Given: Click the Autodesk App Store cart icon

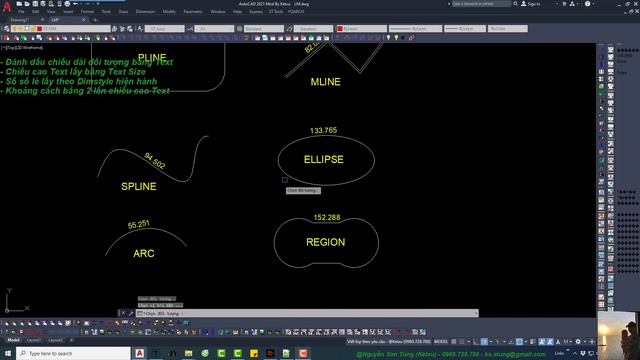Looking at the screenshot, I should tap(564, 4).
